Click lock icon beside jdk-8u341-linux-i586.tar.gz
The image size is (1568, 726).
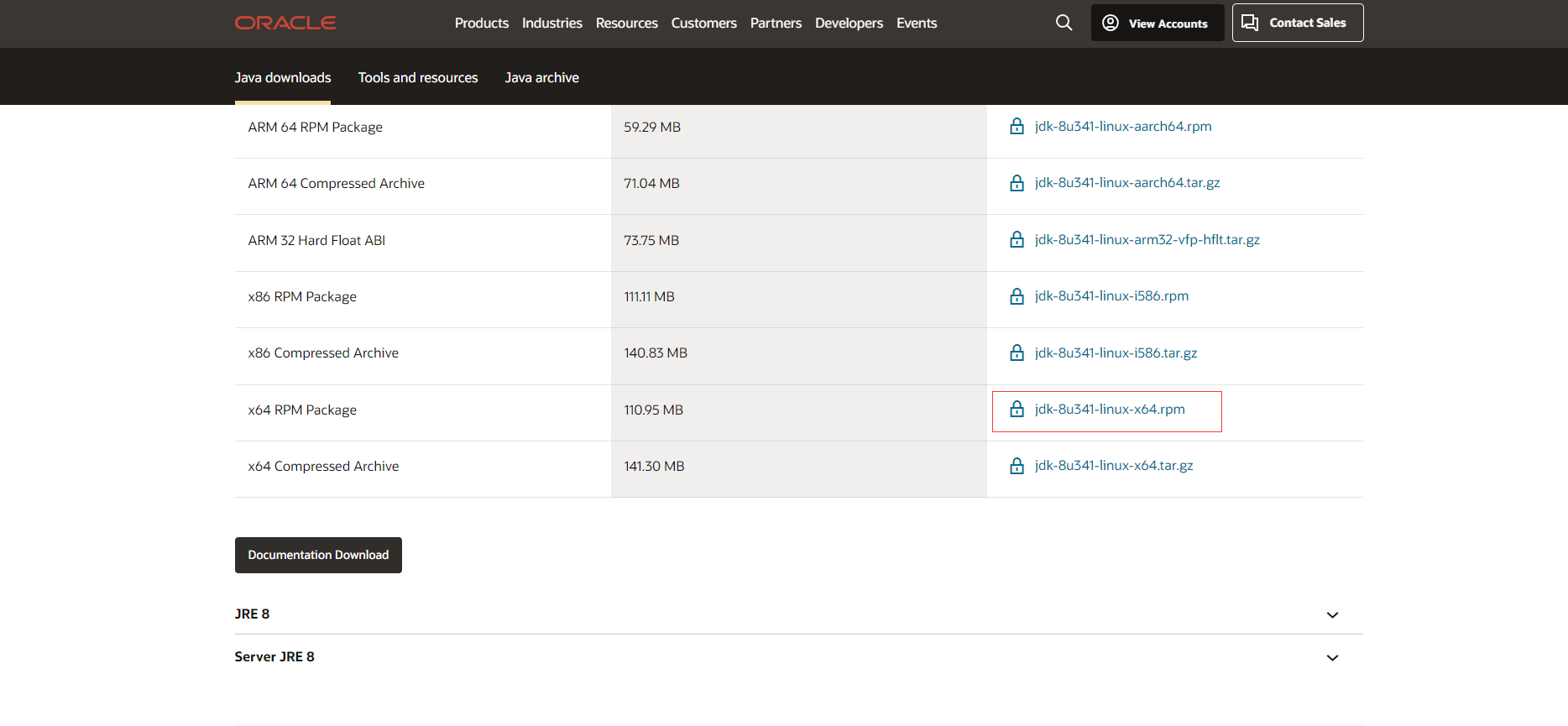pyautogui.click(x=1017, y=353)
